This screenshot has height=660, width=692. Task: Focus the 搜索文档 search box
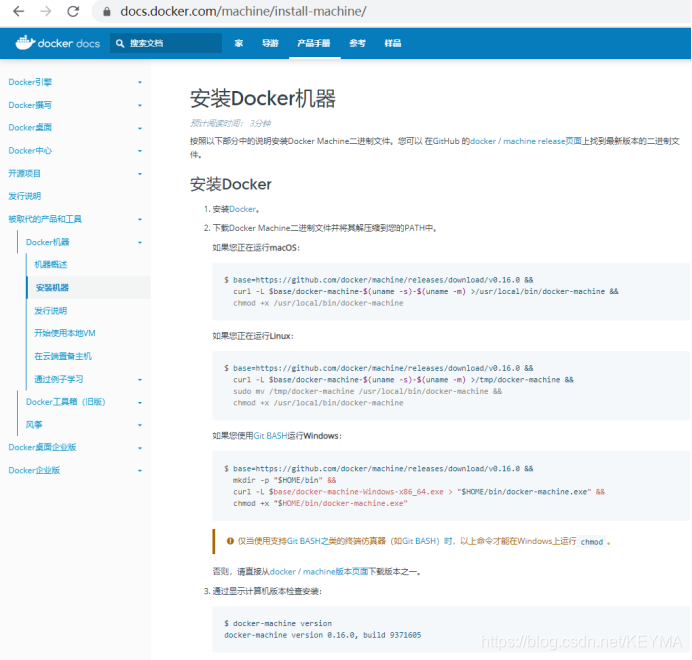[x=166, y=43]
